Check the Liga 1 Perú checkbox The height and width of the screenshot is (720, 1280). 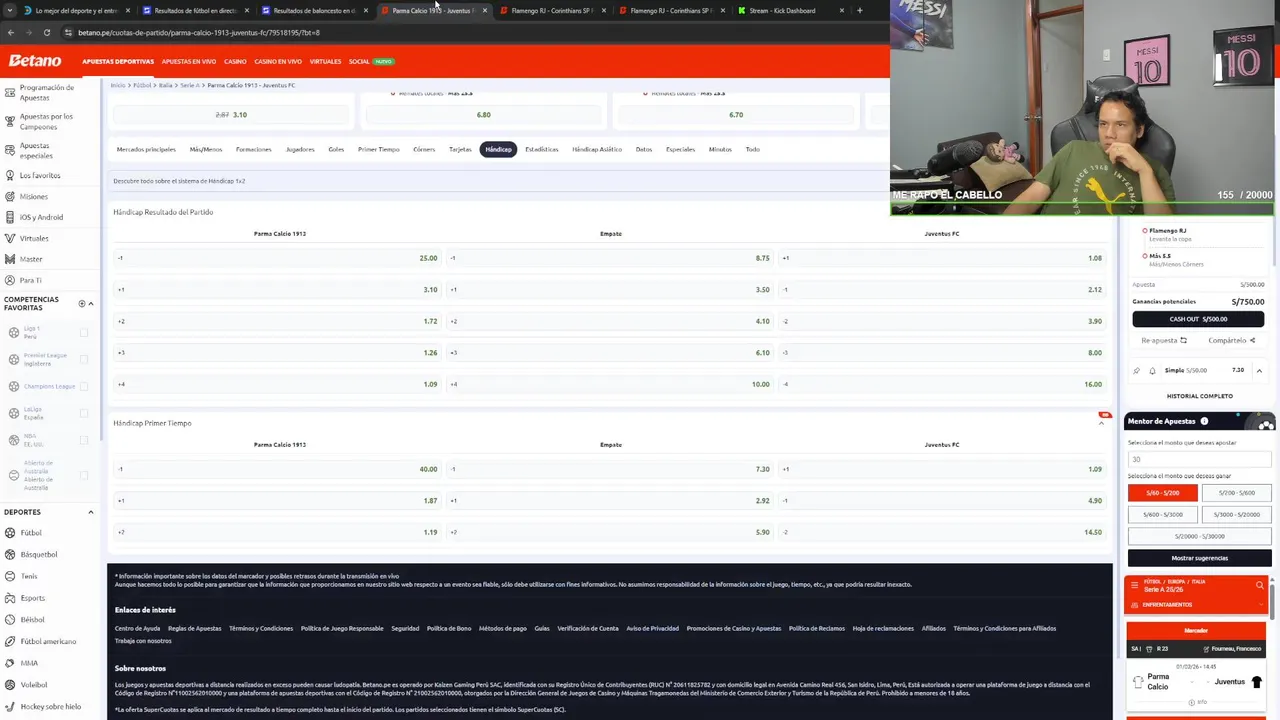coord(84,332)
